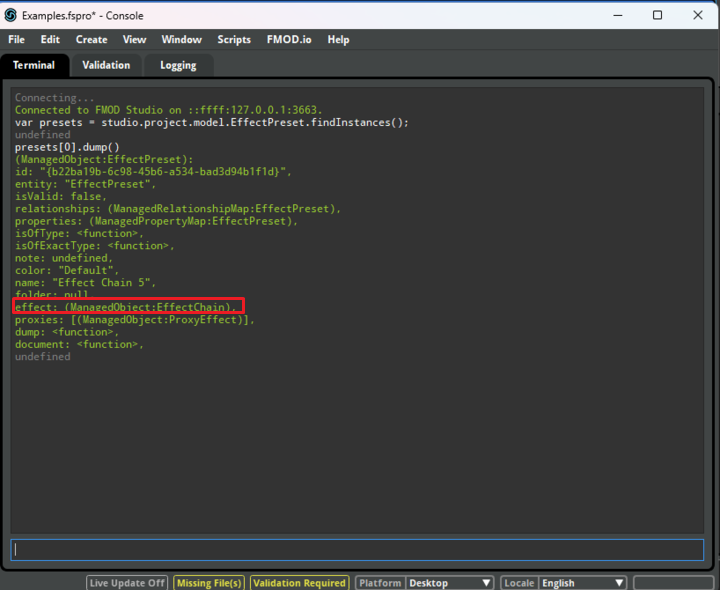Click the 'note: undefined' line

[x=64, y=258]
